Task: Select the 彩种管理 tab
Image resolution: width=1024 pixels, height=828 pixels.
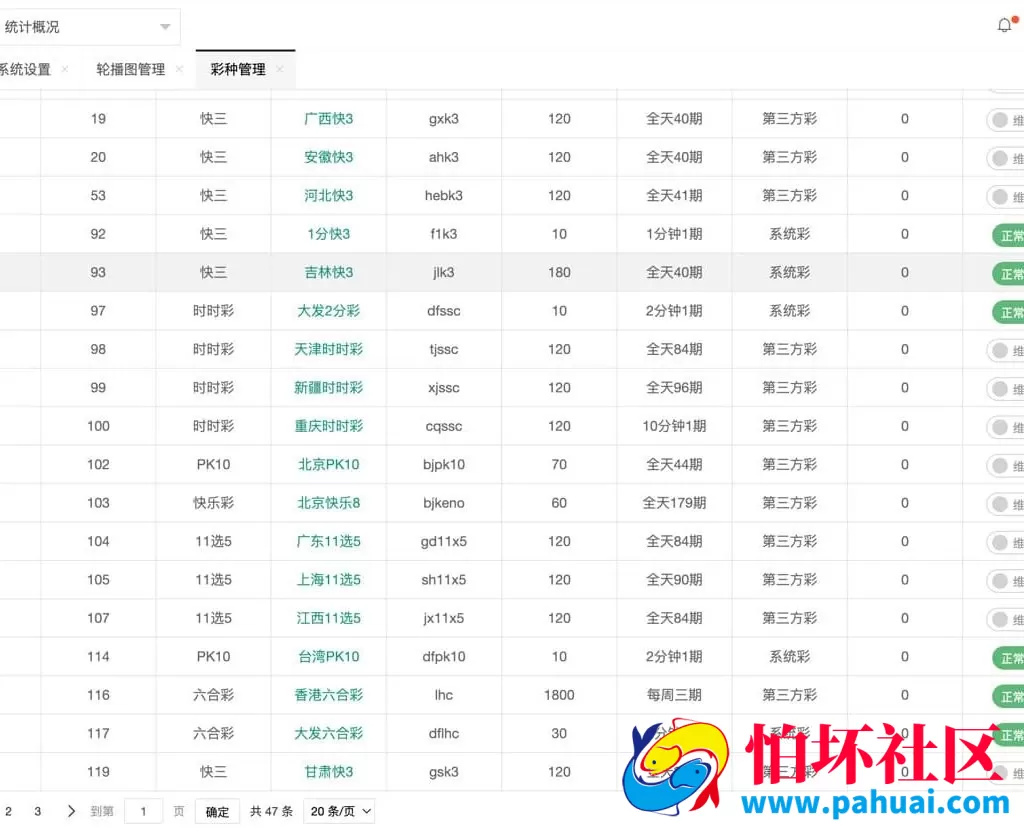Action: coord(240,70)
